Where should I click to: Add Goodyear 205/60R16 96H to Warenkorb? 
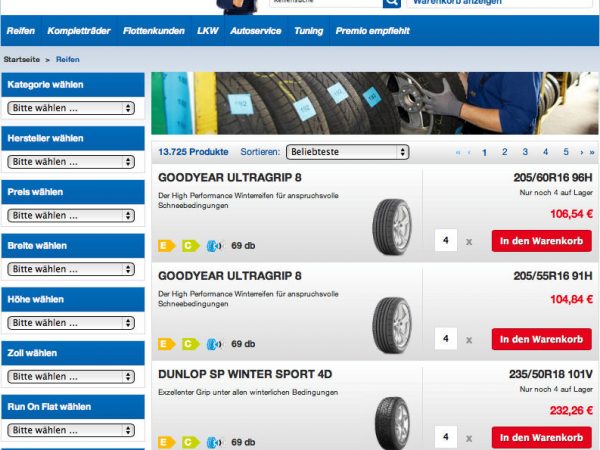tap(541, 241)
